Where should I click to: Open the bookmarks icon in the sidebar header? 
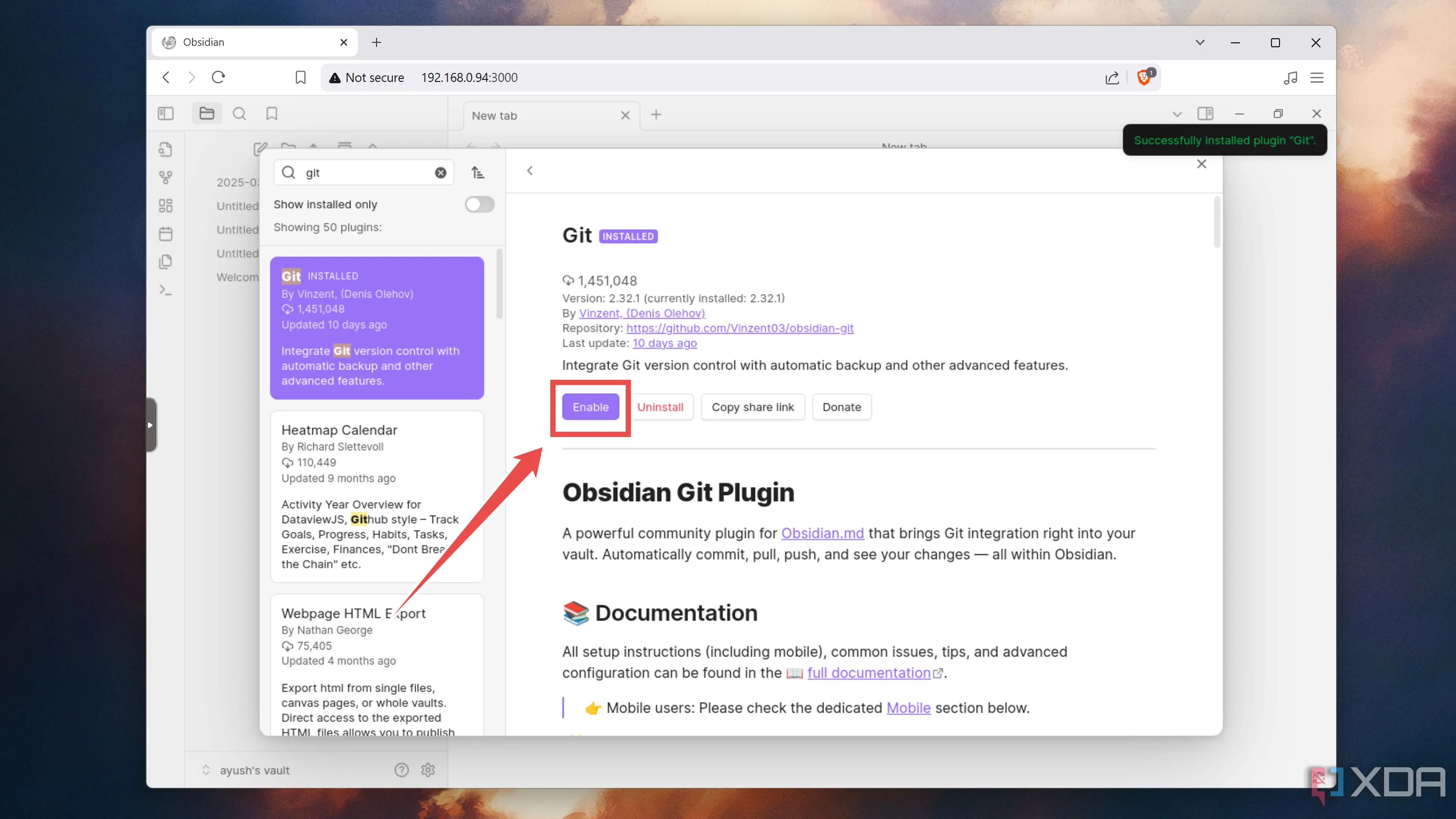[272, 114]
